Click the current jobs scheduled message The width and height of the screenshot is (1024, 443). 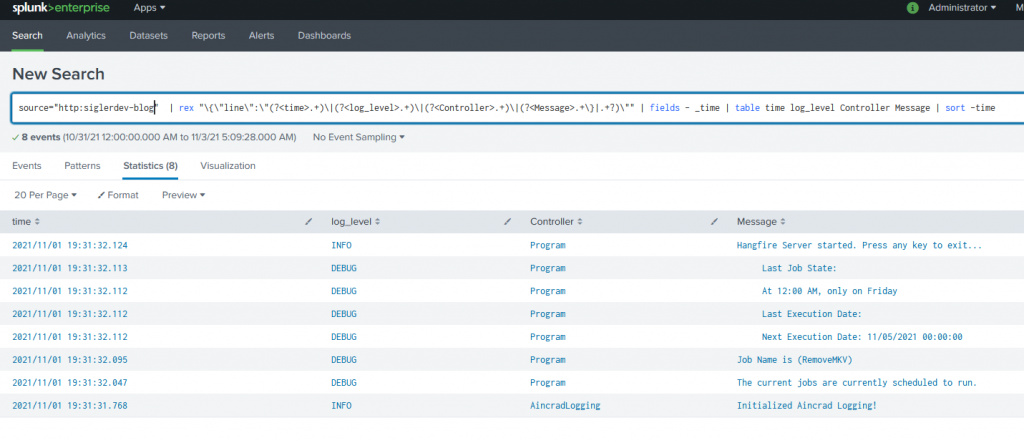pyautogui.click(x=857, y=382)
